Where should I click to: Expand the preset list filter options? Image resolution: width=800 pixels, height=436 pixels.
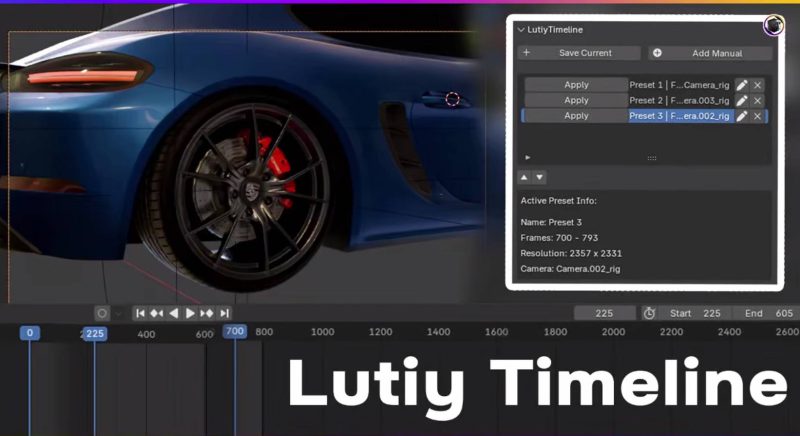pyautogui.click(x=528, y=157)
